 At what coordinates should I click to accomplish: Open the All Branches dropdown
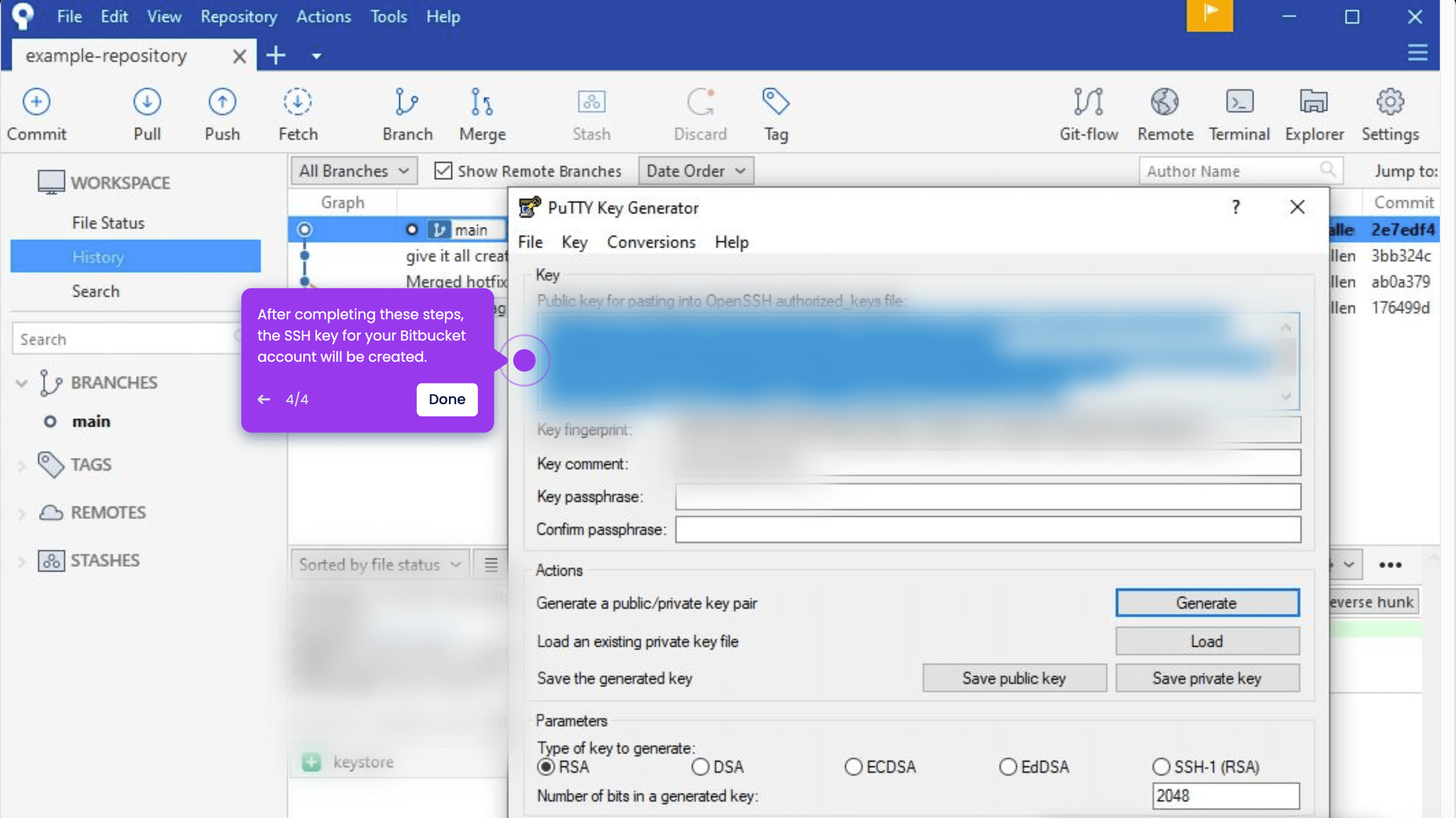click(354, 171)
